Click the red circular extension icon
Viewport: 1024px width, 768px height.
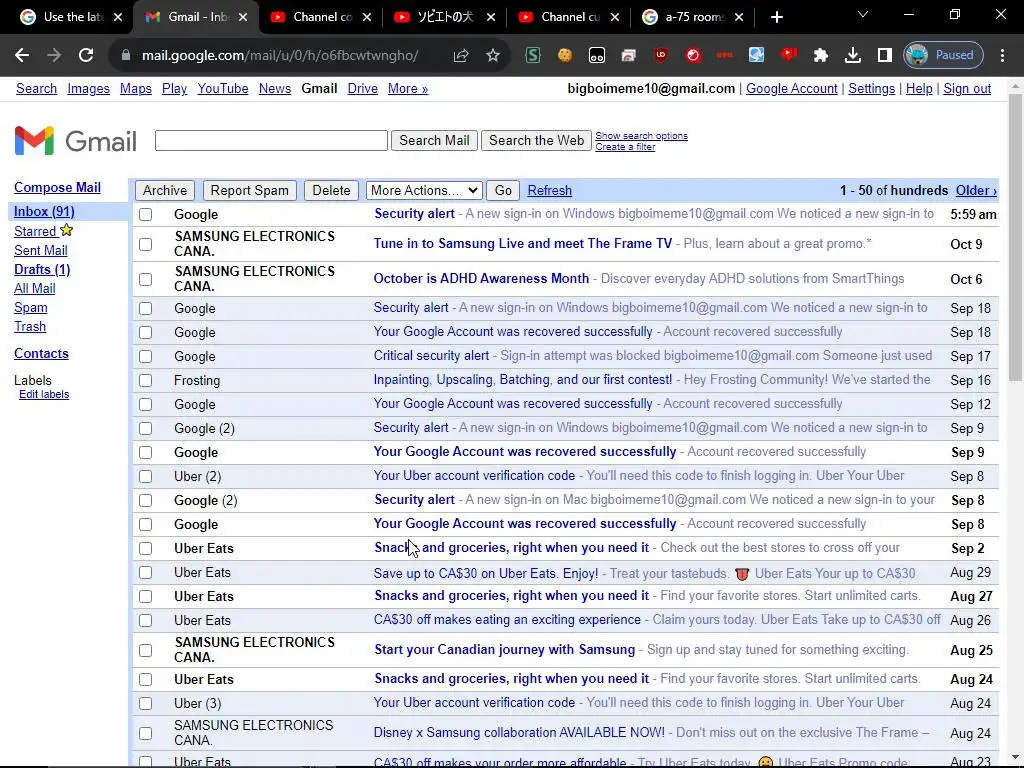pyautogui.click(x=693, y=56)
